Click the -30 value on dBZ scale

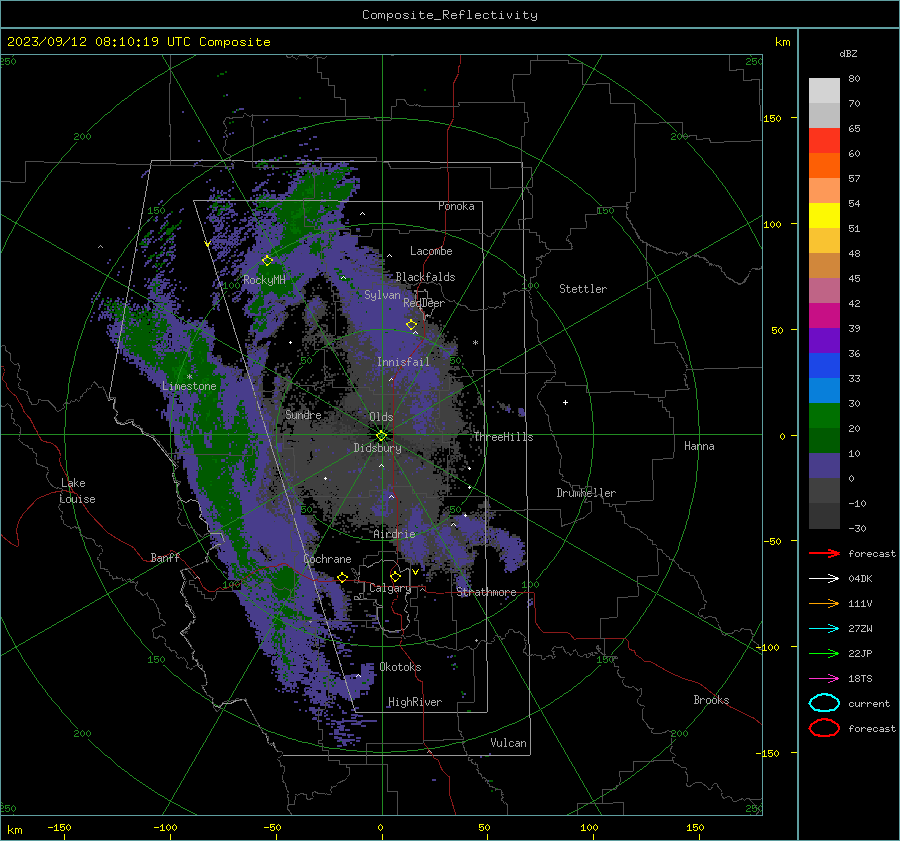(857, 528)
